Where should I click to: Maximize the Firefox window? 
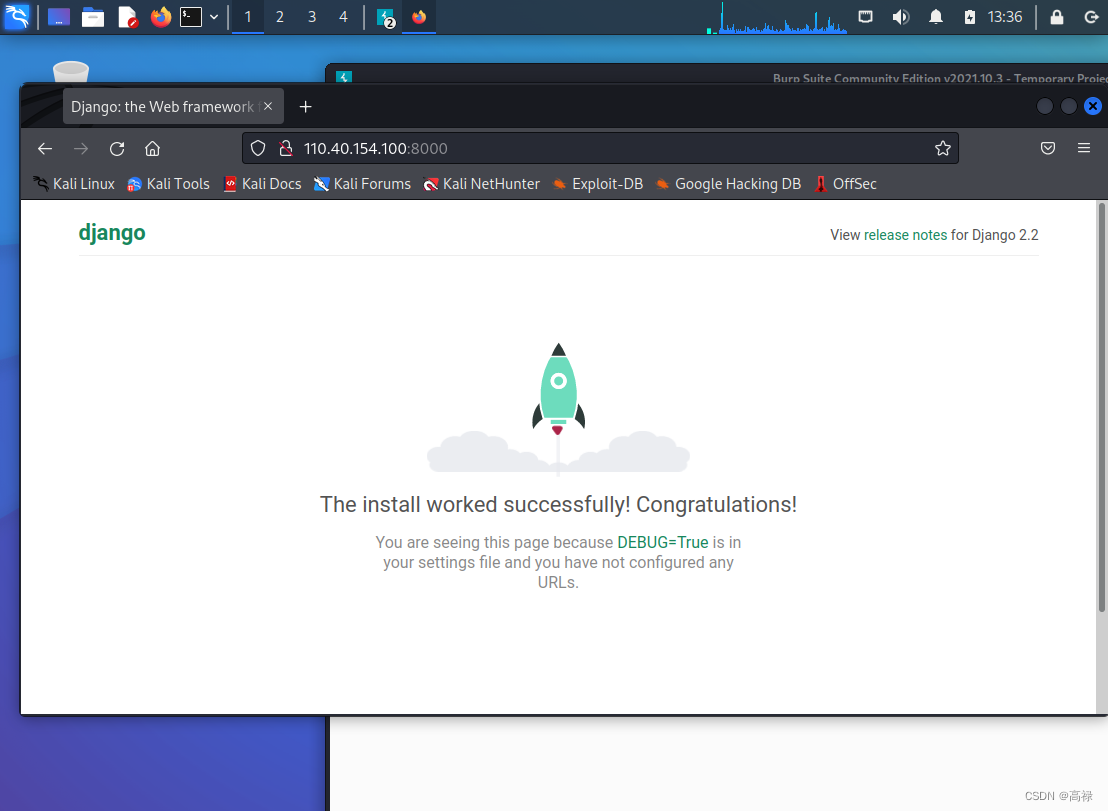point(1069,106)
